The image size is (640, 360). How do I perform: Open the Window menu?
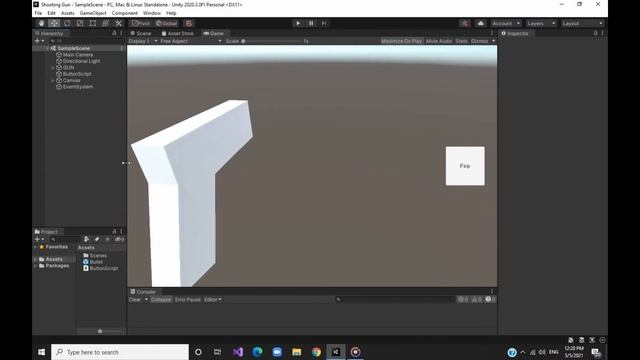(152, 13)
